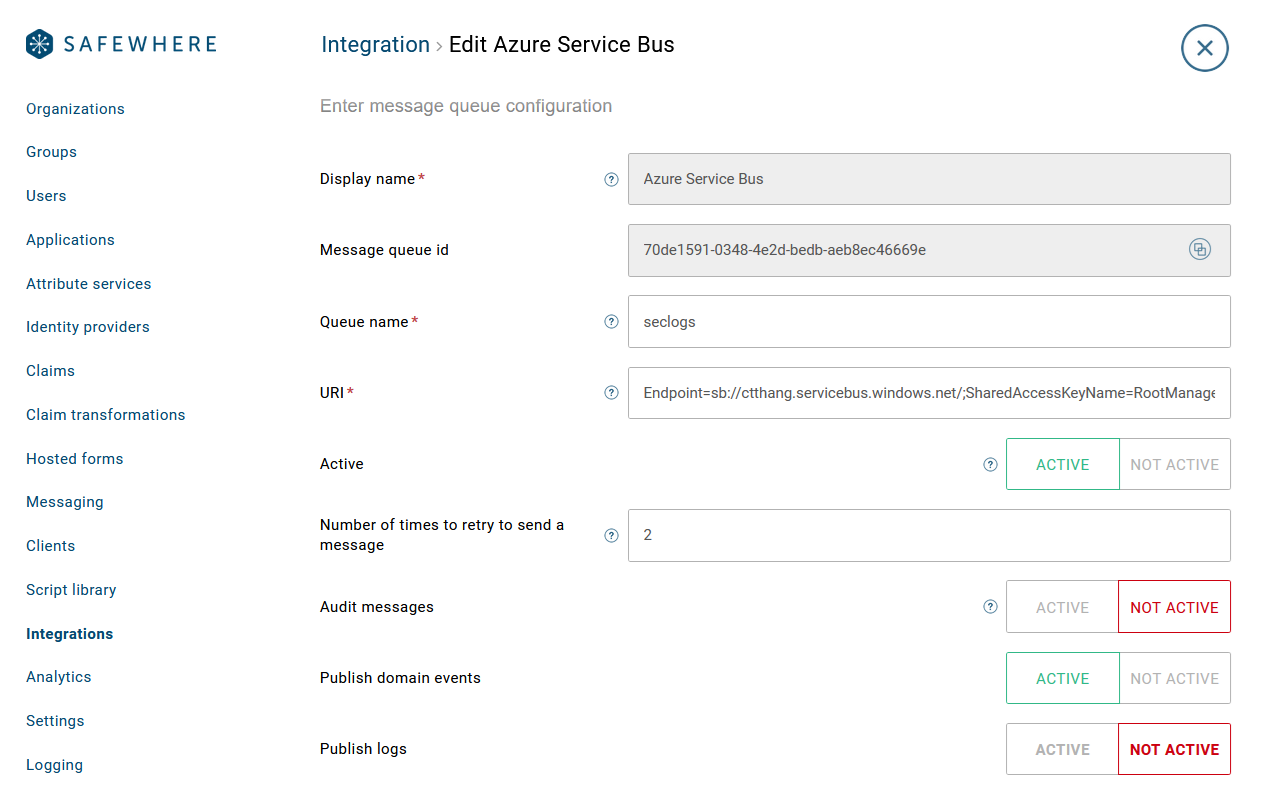Focus the URI connection string field
The image size is (1287, 798).
tap(928, 393)
